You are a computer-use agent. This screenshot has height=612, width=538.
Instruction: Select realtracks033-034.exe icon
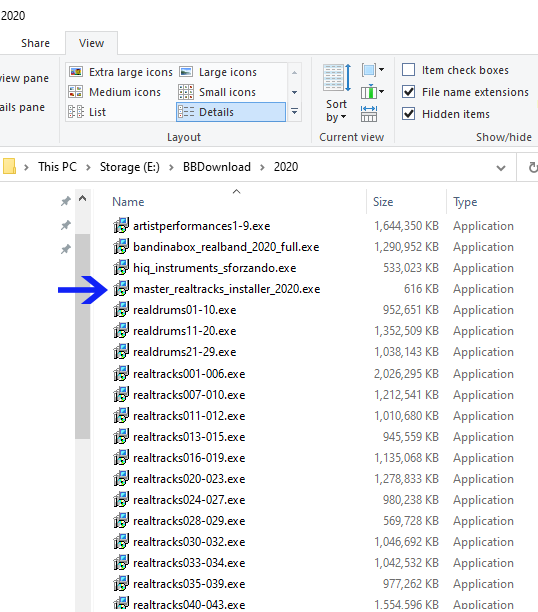121,562
